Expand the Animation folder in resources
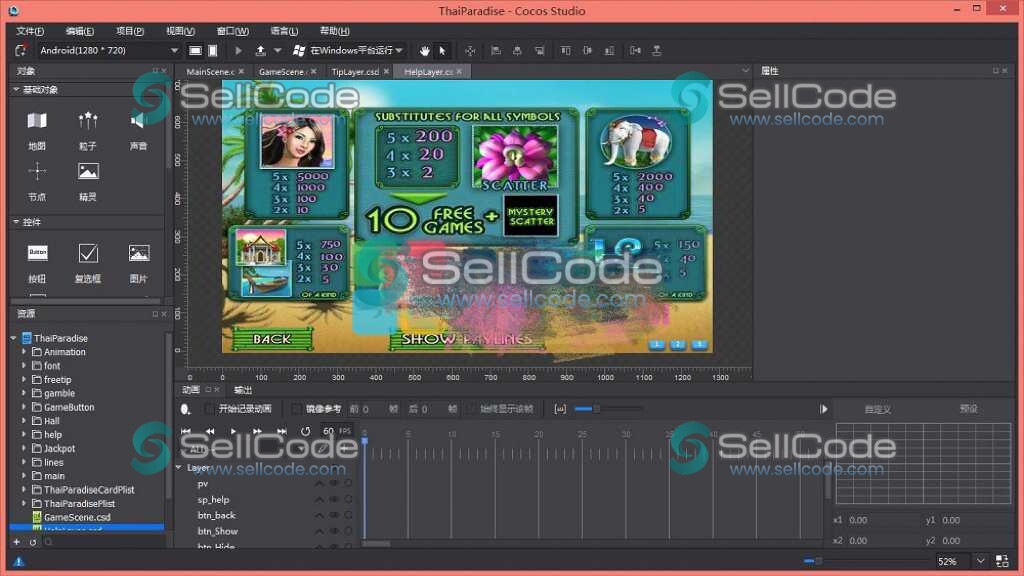Viewport: 1024px width, 576px height. click(24, 352)
